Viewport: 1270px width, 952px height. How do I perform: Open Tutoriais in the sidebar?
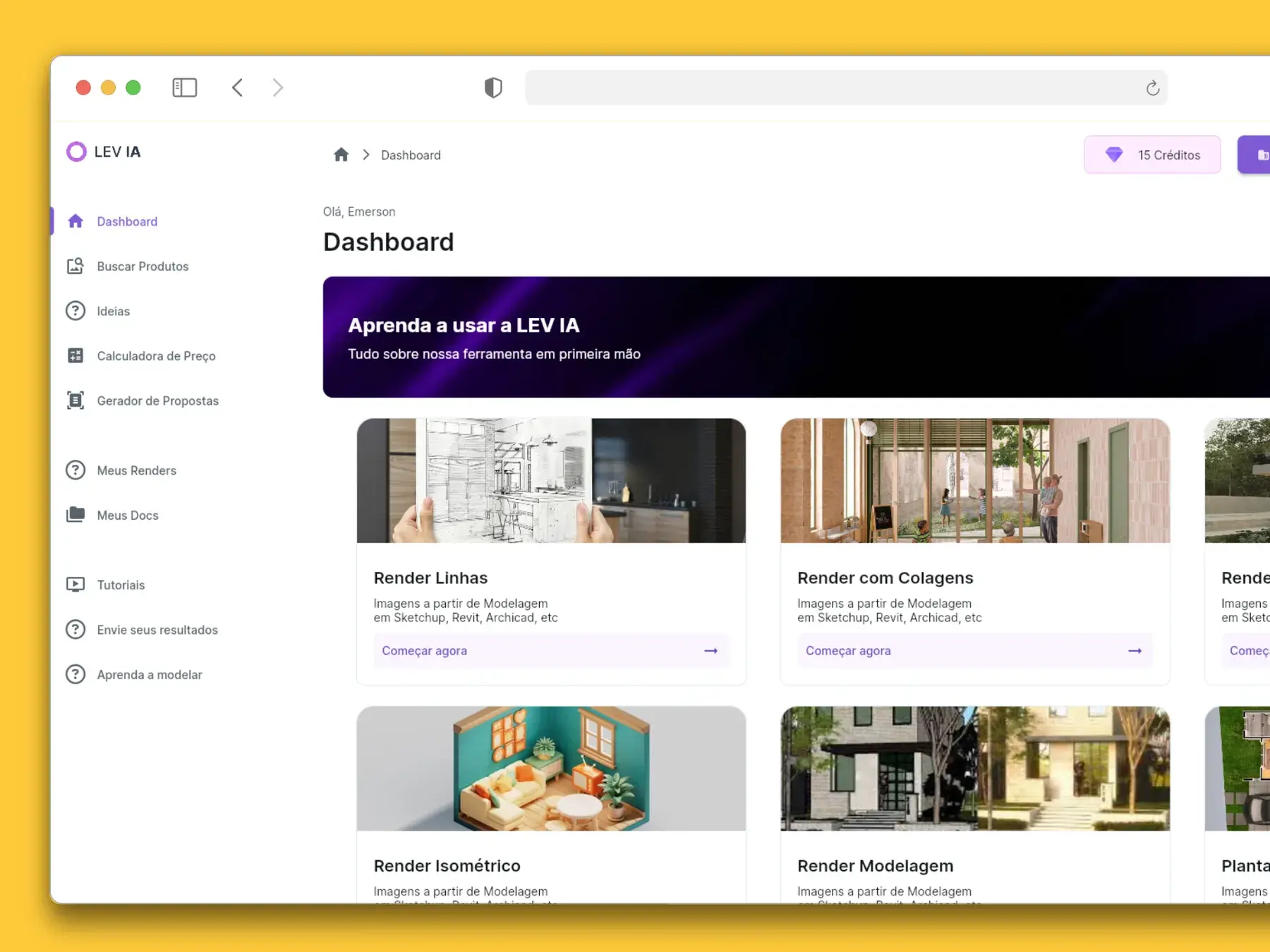coord(121,585)
